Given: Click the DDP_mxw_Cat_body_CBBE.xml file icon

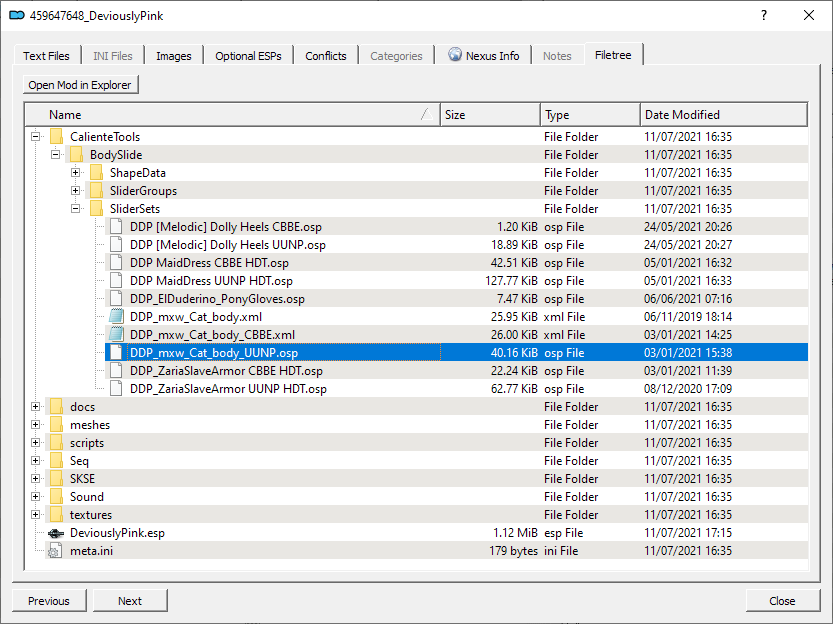Looking at the screenshot, I should [x=116, y=335].
